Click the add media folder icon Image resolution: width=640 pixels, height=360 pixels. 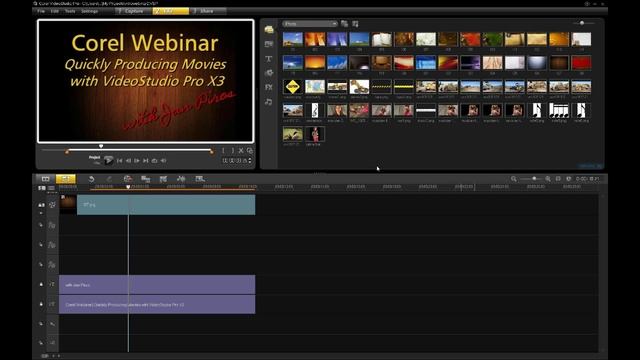click(344, 24)
